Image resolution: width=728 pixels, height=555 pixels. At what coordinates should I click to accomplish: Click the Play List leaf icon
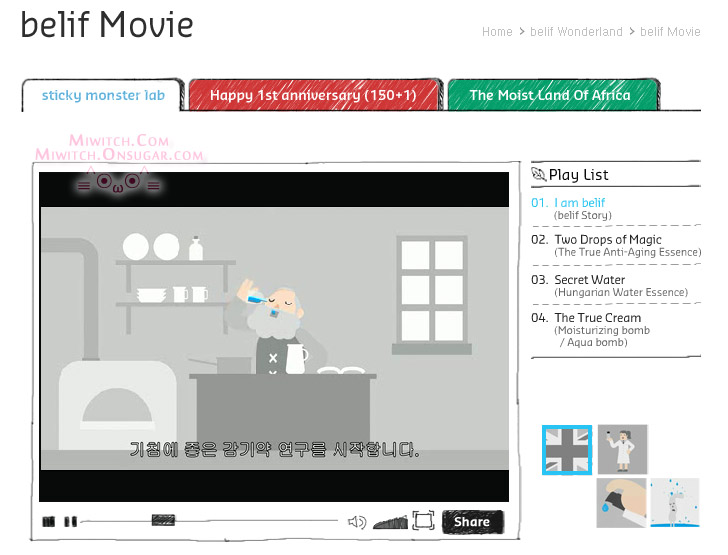pos(538,174)
